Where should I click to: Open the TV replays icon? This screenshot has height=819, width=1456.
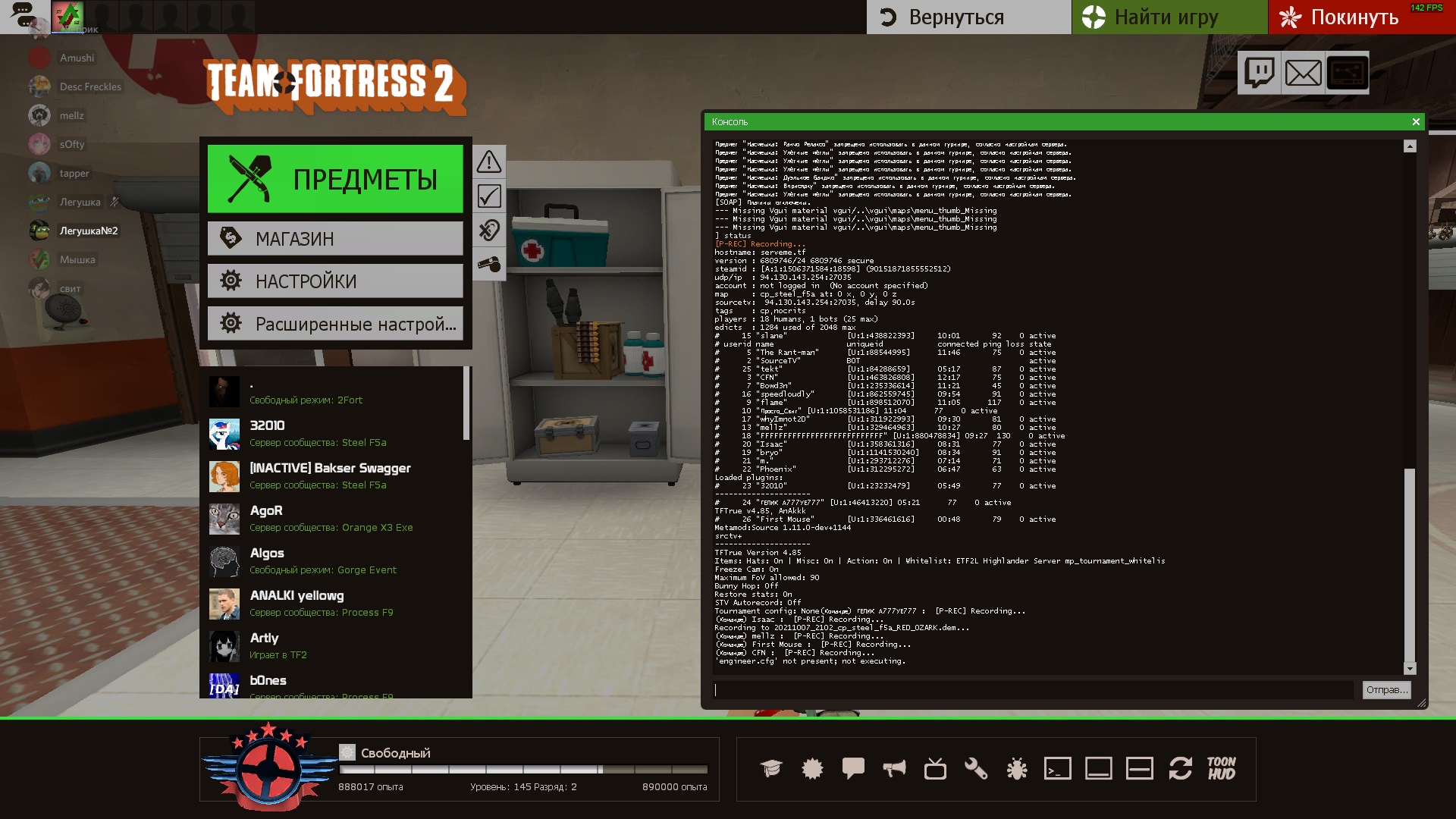[x=935, y=769]
